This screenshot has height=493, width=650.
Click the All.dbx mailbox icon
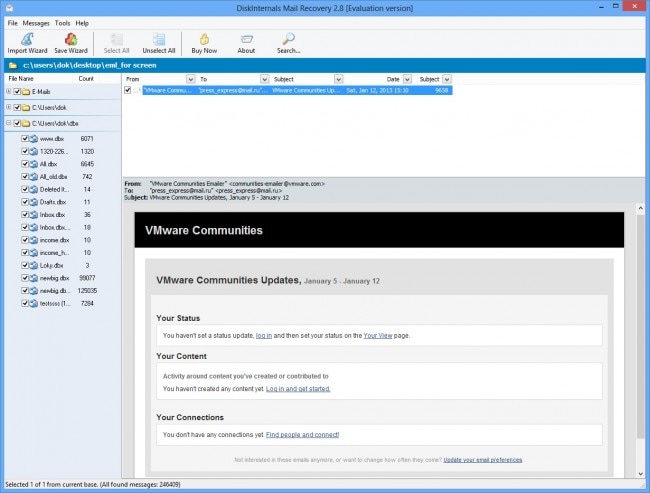34,164
